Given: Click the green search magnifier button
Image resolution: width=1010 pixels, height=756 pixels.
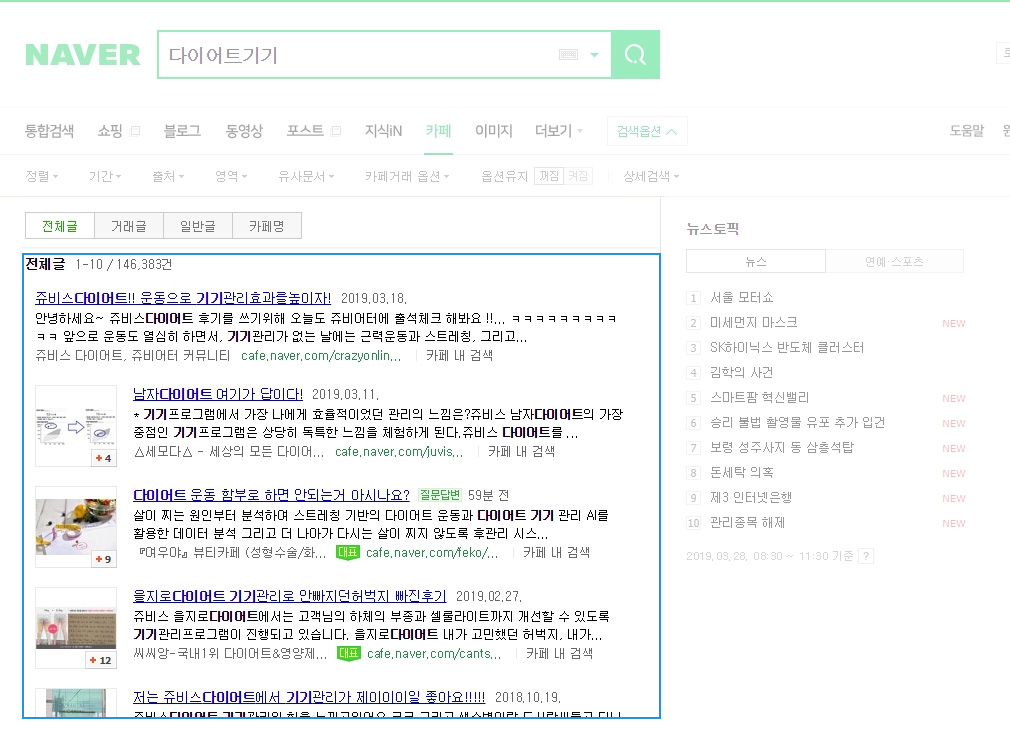Looking at the screenshot, I should click(635, 55).
